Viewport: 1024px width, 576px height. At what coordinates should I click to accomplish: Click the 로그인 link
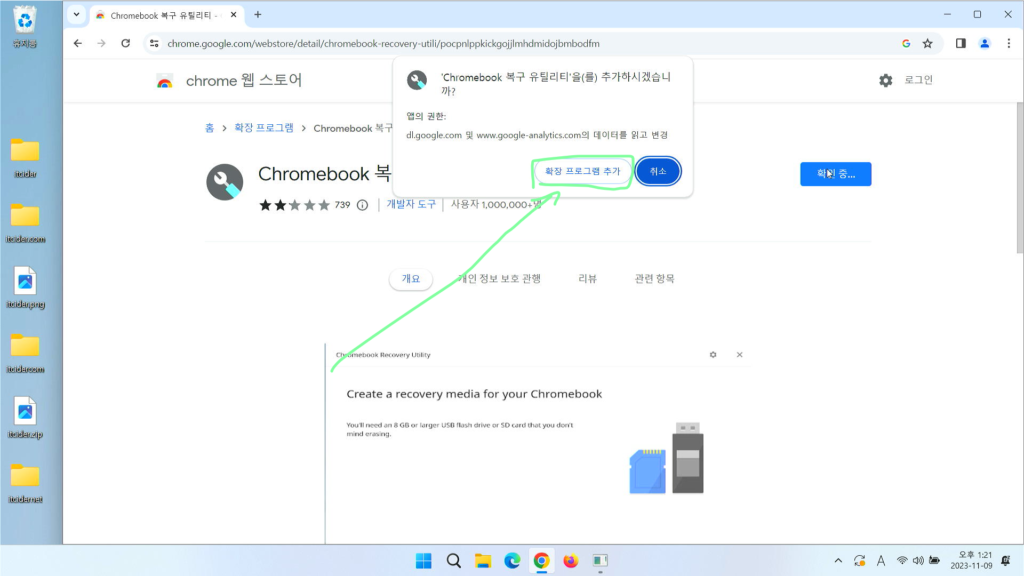(x=918, y=80)
